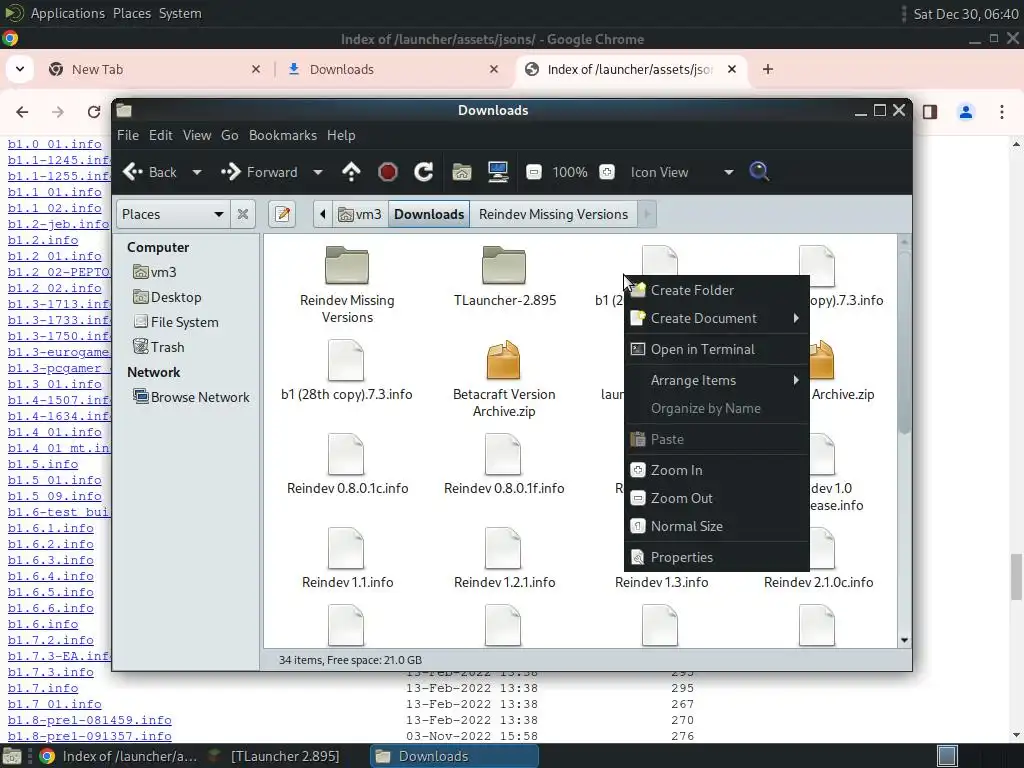Choose Zoom In from context menu
The height and width of the screenshot is (768, 1024).
(x=716, y=470)
